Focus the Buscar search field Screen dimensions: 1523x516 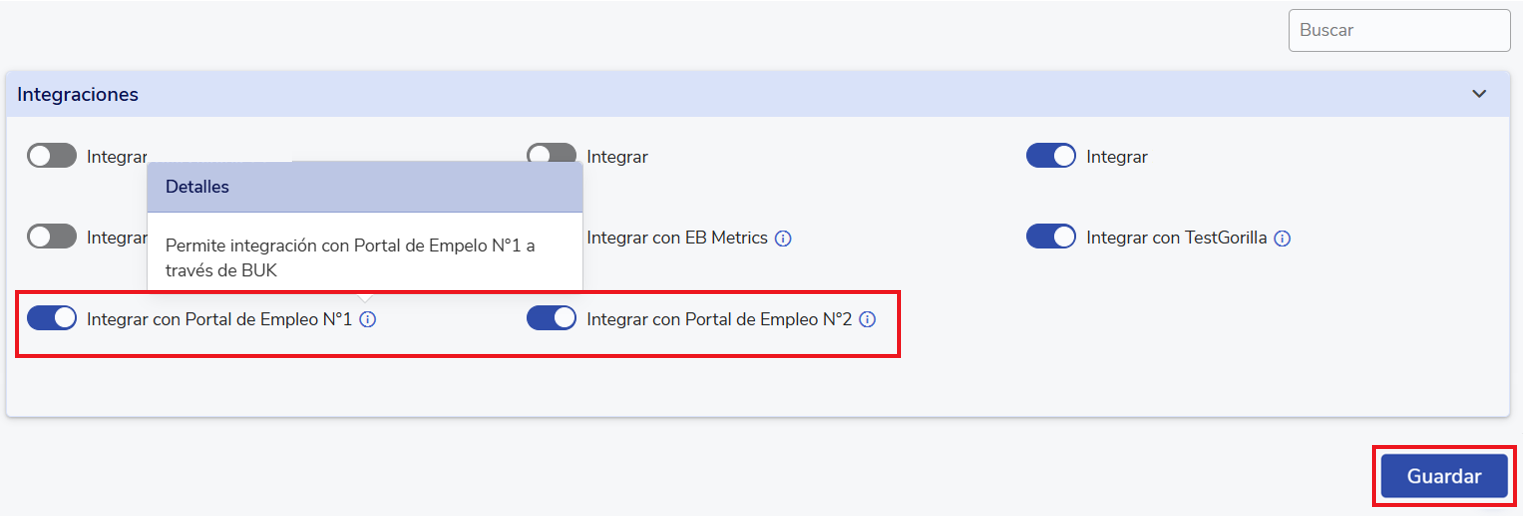point(1399,30)
